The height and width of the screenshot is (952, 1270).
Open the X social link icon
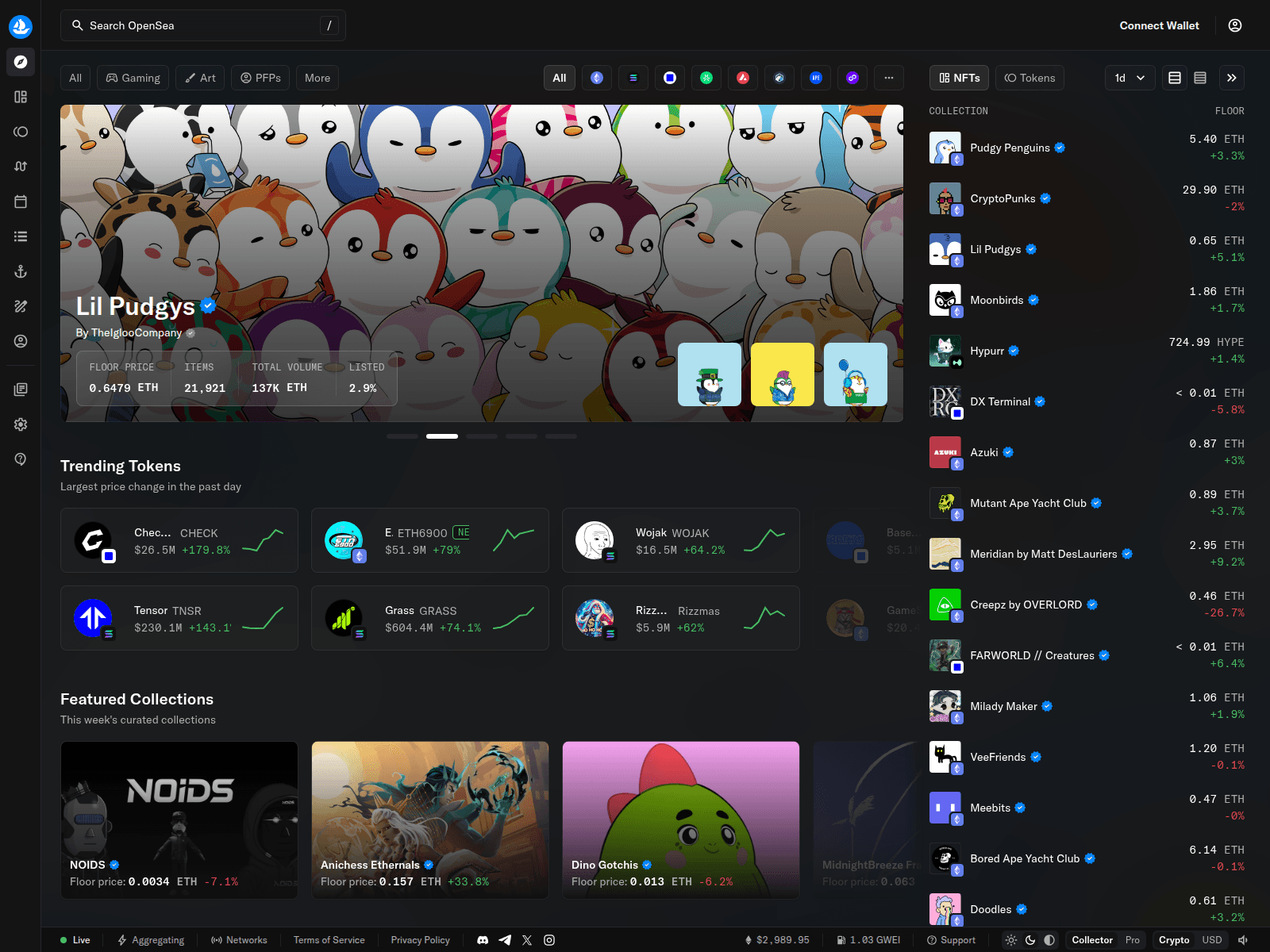[527, 940]
